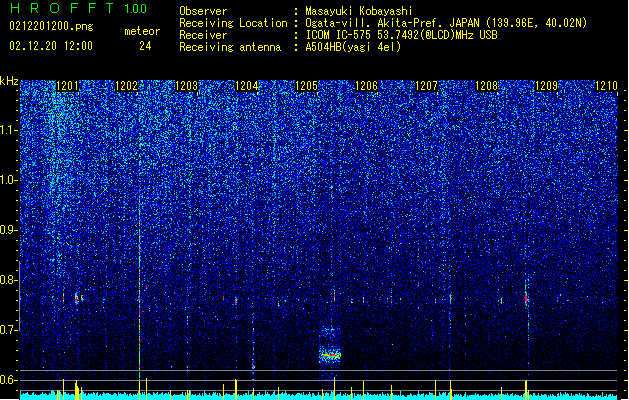Screen dimensions: 629x400
Task: Click the 1205 time marker
Action: 306,86
